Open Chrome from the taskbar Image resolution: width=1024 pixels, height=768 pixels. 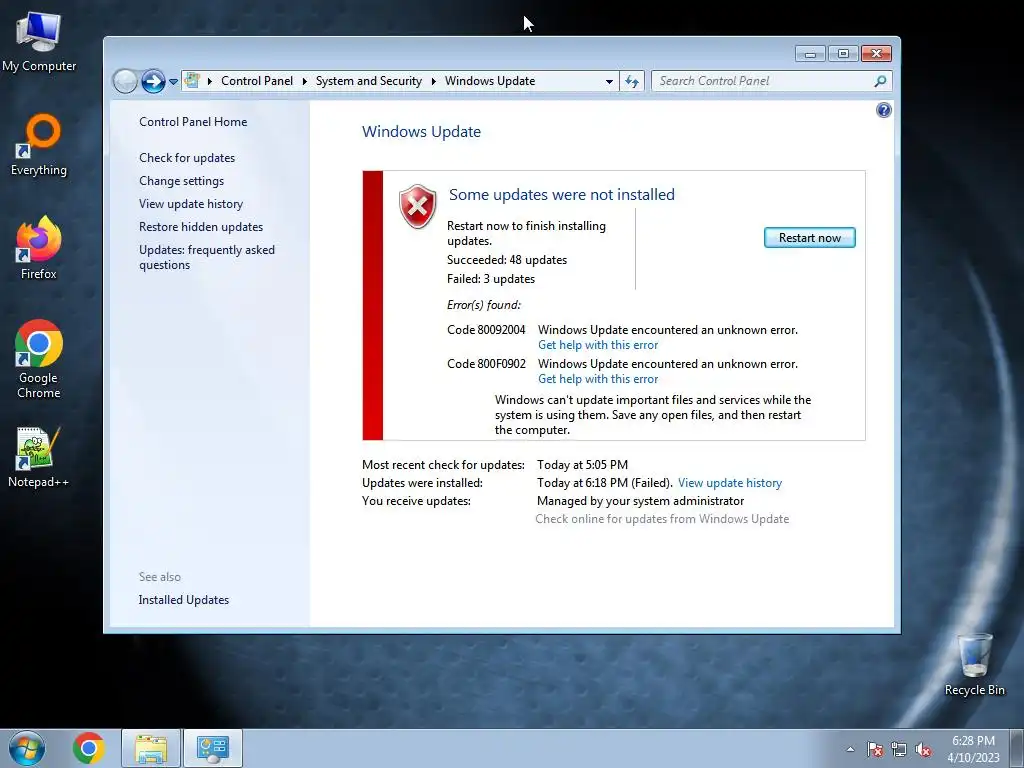[x=89, y=748]
